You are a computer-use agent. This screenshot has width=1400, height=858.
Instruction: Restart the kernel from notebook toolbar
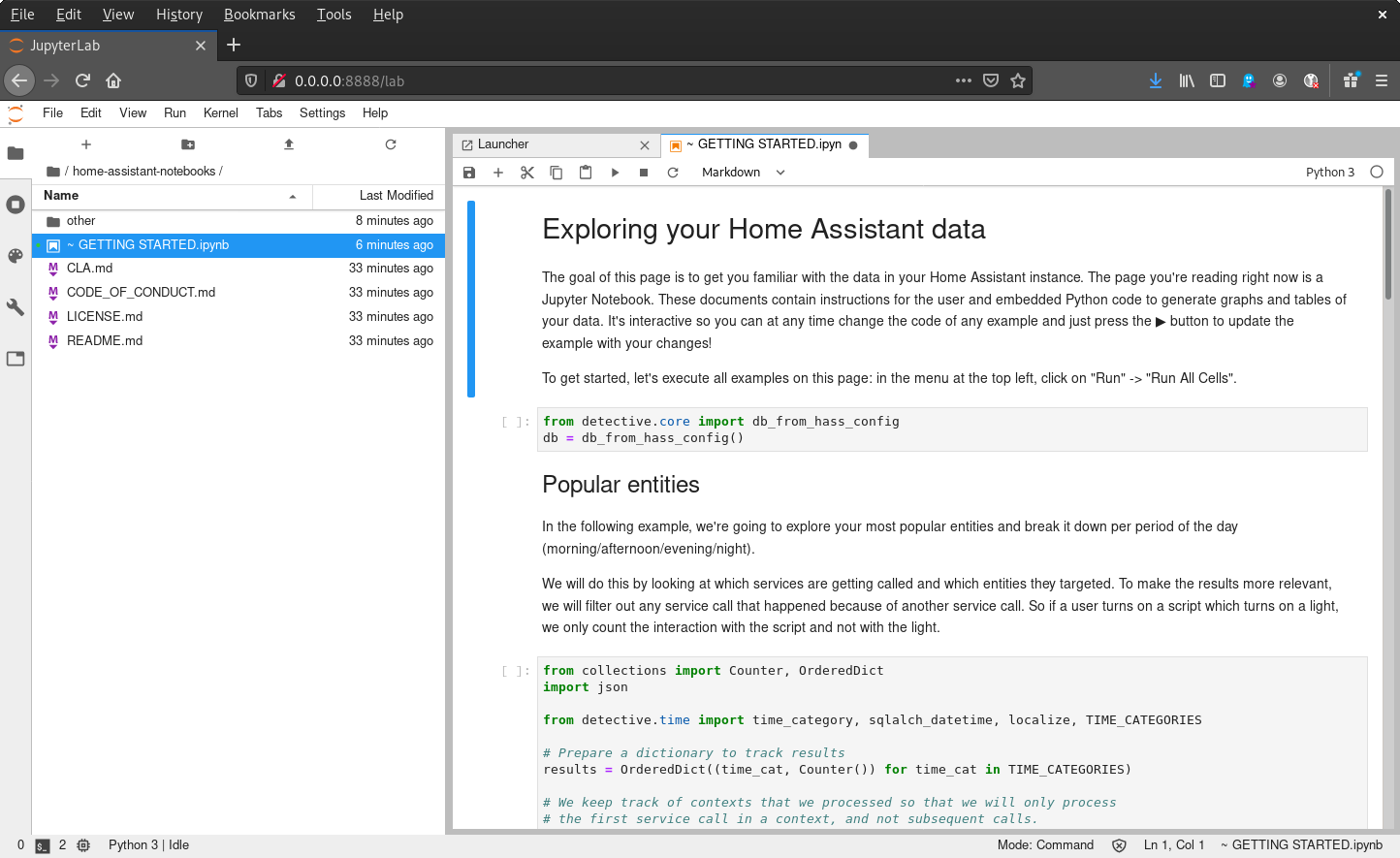pyautogui.click(x=673, y=173)
